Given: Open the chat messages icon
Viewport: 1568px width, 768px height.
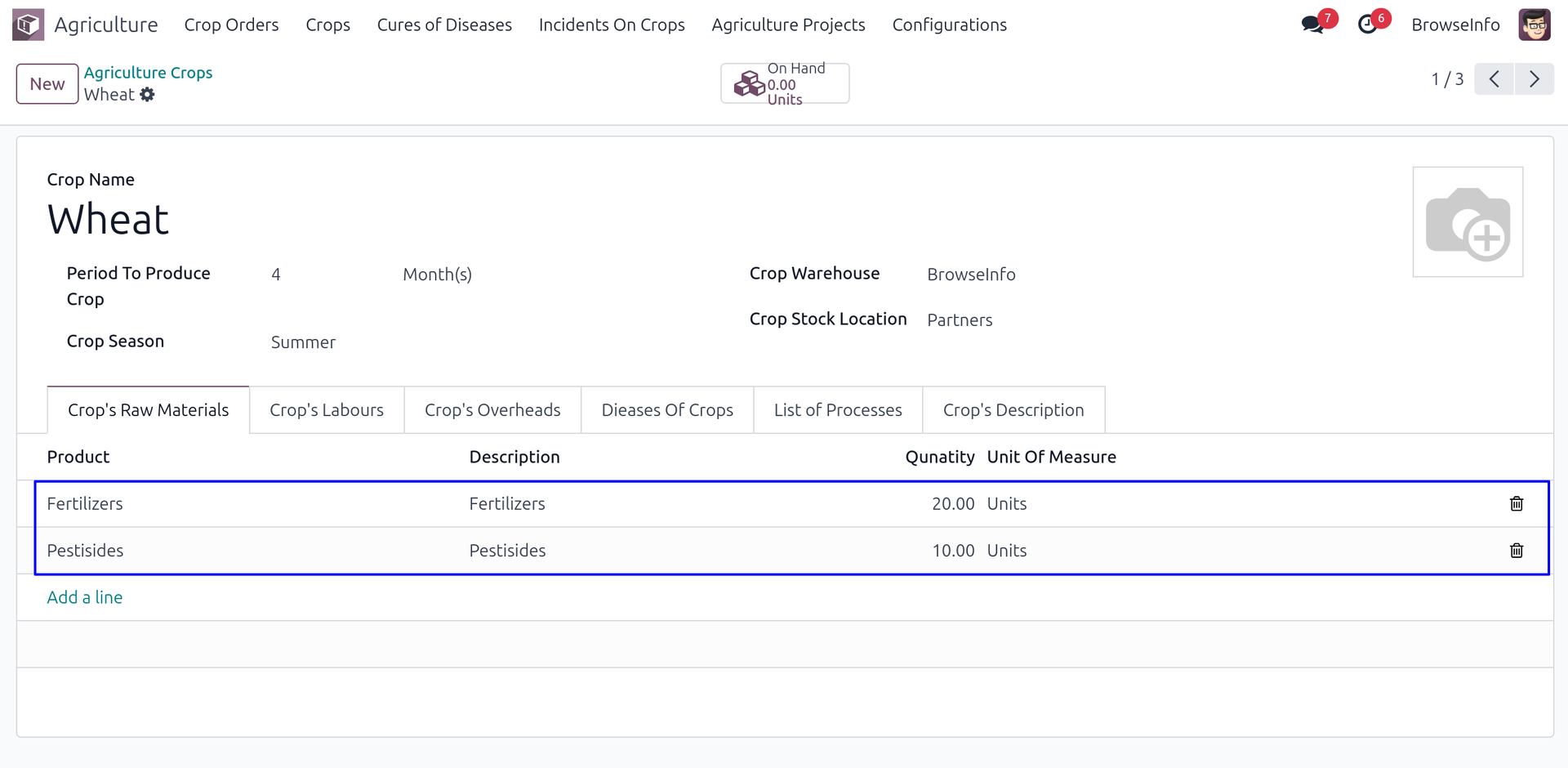Looking at the screenshot, I should click(x=1312, y=25).
